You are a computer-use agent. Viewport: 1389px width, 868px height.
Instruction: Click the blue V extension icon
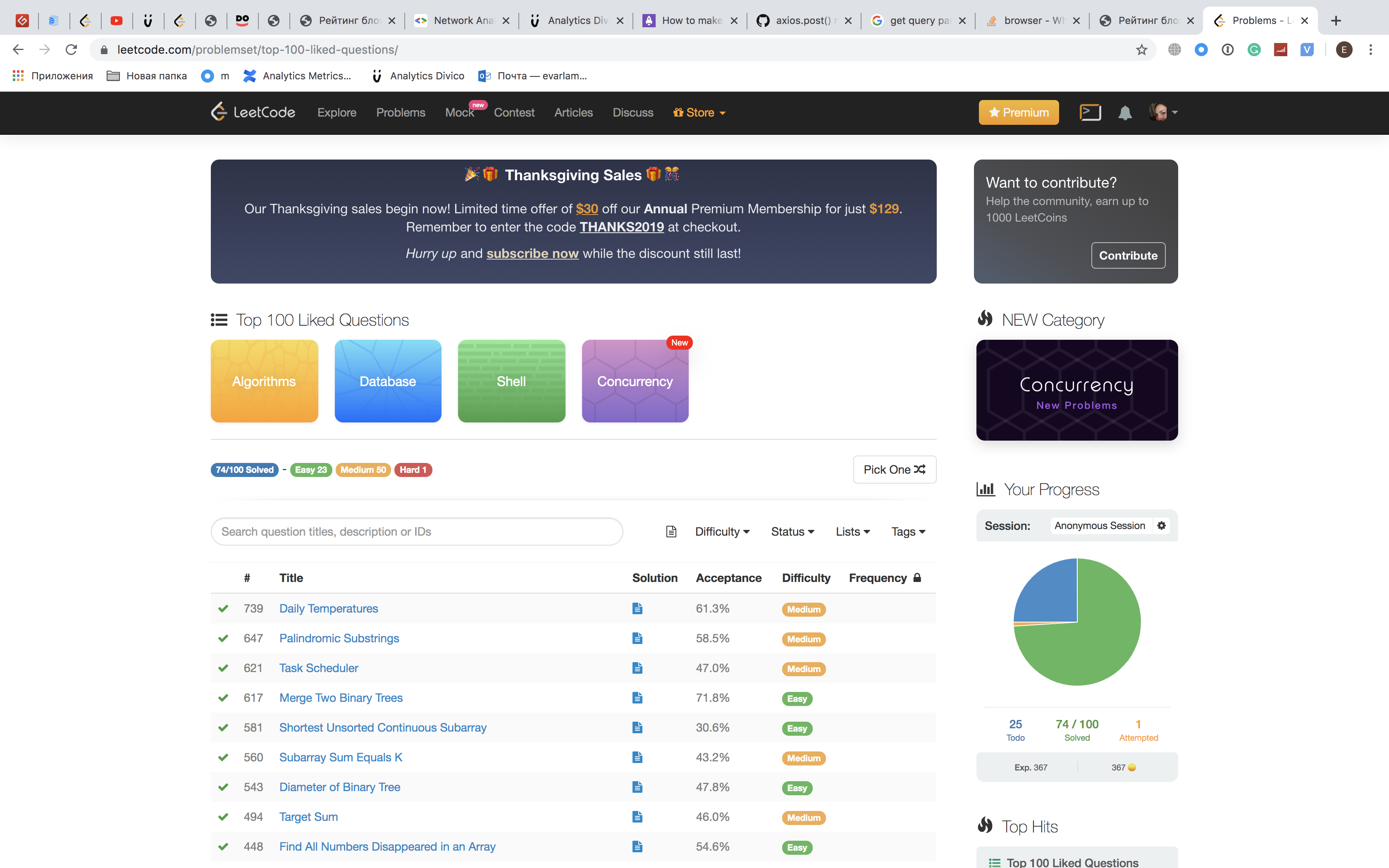[1307, 50]
